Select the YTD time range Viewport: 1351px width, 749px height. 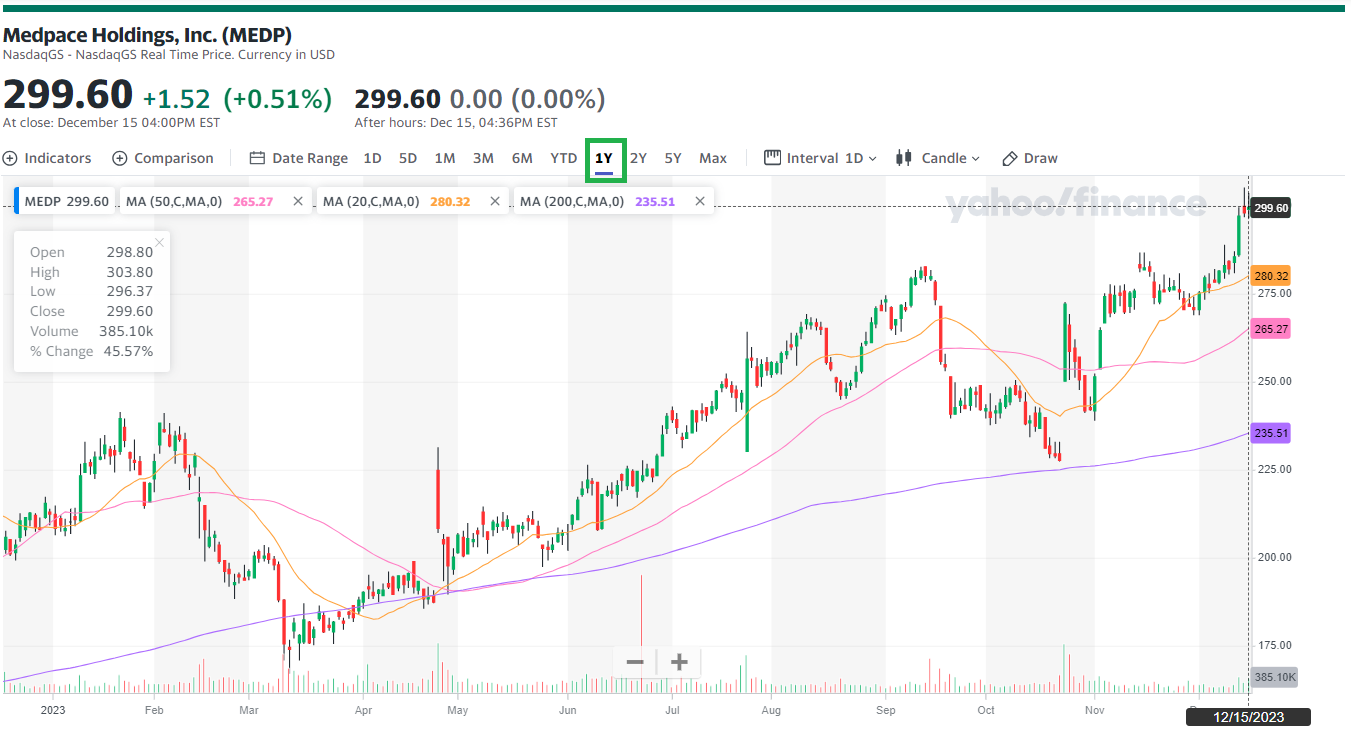click(x=563, y=158)
